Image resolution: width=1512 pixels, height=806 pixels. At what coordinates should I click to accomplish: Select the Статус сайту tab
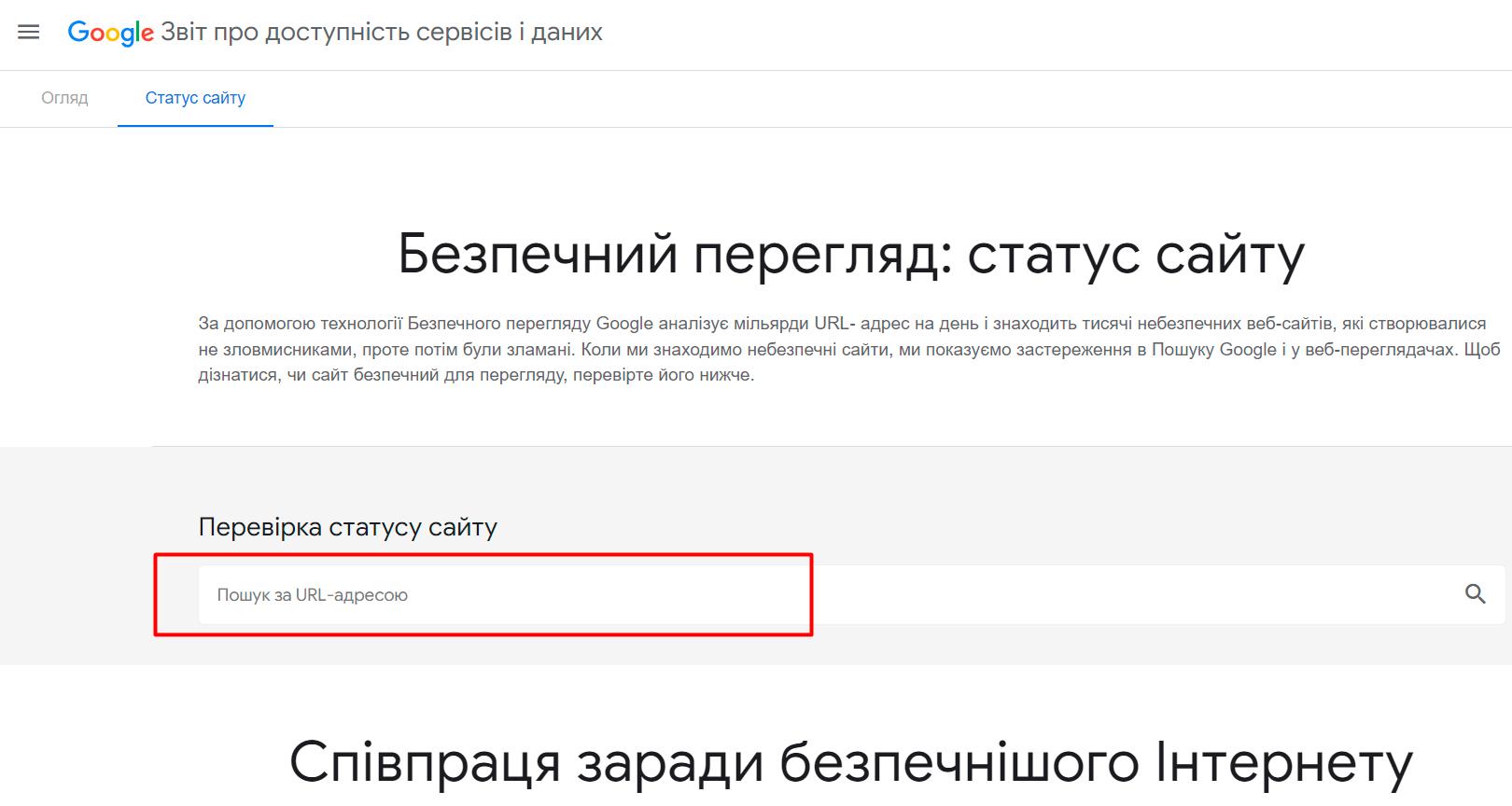tap(195, 98)
